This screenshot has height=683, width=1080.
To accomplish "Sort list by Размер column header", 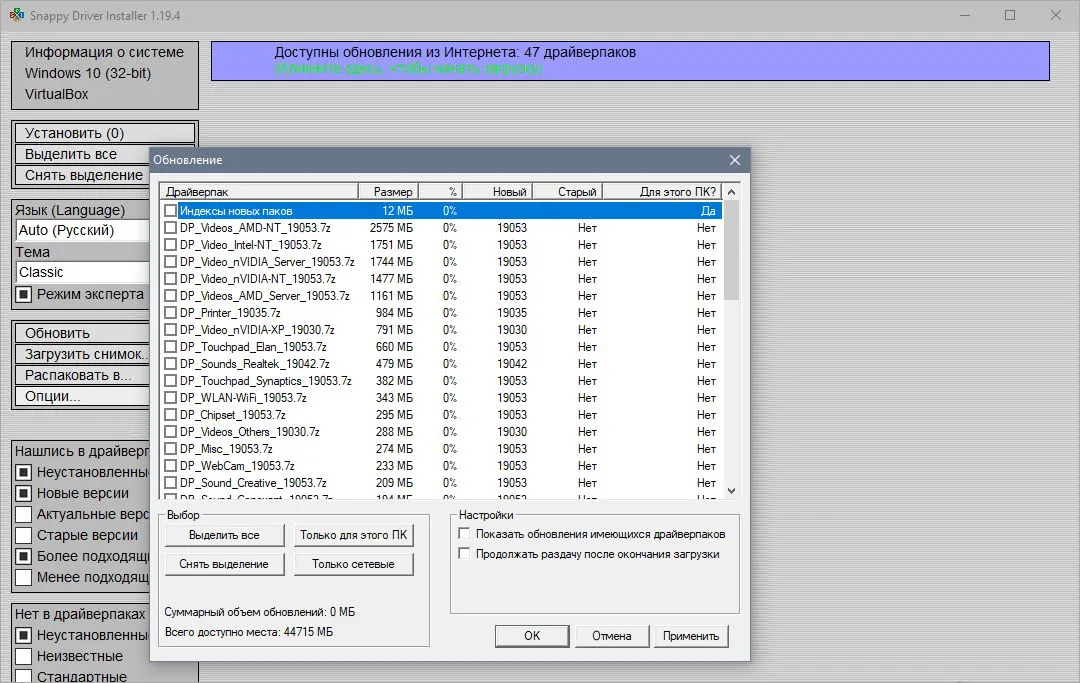I will tap(388, 191).
